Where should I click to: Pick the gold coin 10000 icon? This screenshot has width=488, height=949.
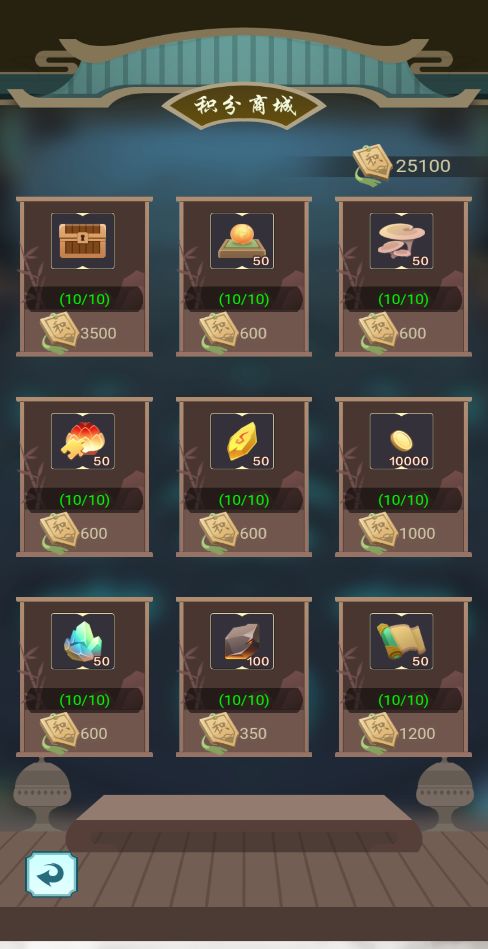(401, 441)
